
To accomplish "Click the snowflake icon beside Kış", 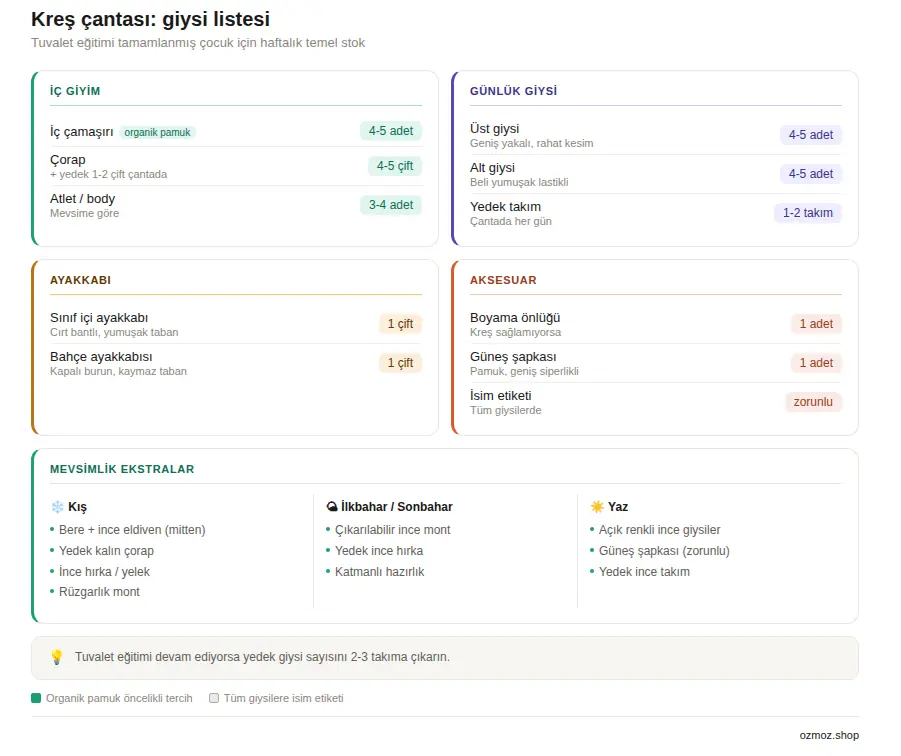I will click(x=57, y=507).
